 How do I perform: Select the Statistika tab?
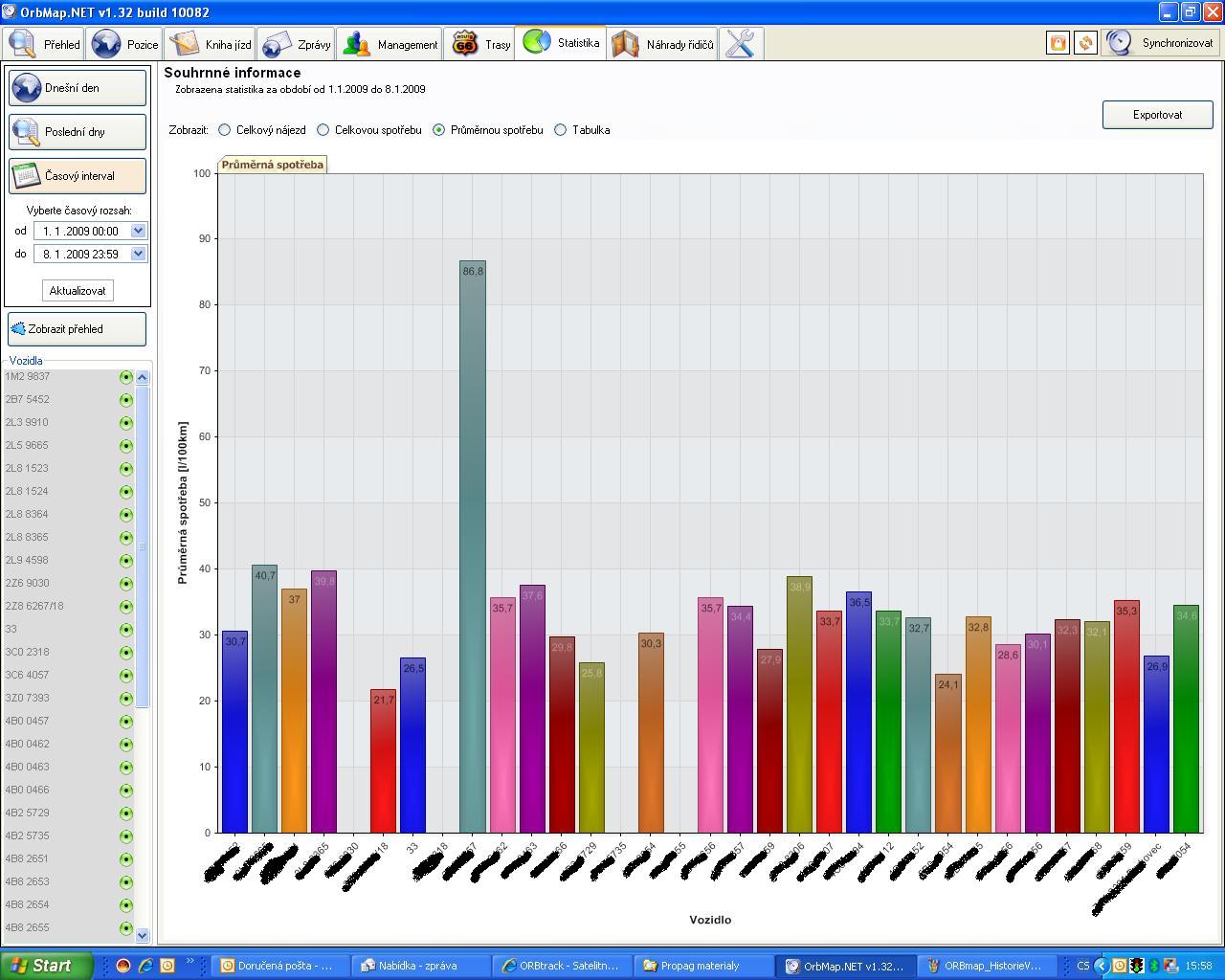561,43
